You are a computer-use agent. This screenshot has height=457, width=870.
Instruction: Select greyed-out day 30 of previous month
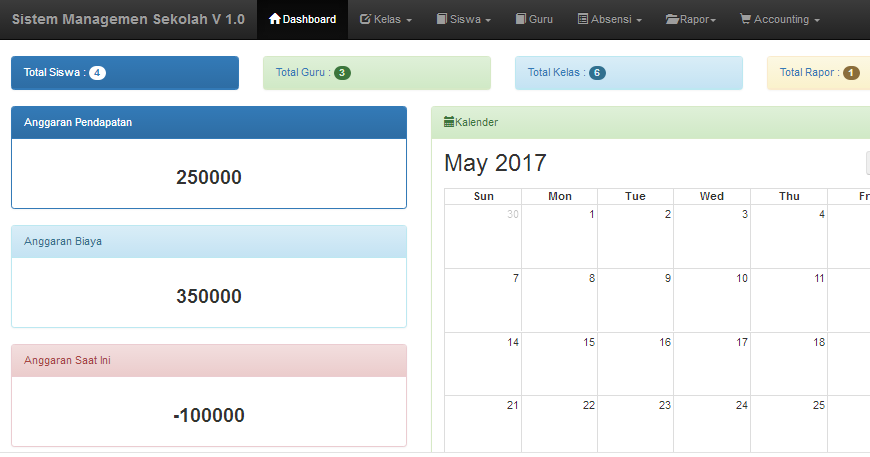513,214
